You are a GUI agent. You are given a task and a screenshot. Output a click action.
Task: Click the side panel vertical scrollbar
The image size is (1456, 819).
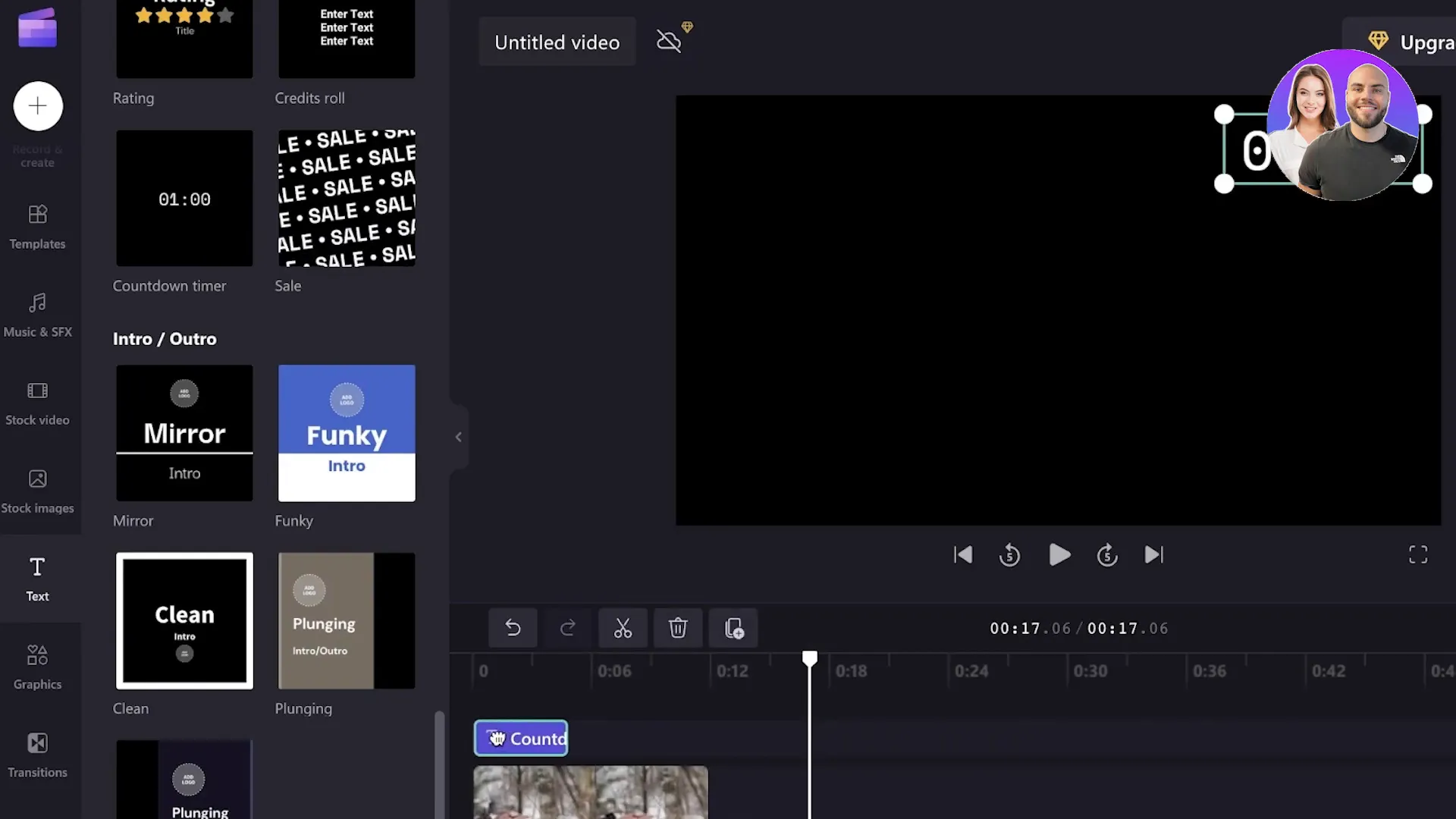tap(440, 764)
